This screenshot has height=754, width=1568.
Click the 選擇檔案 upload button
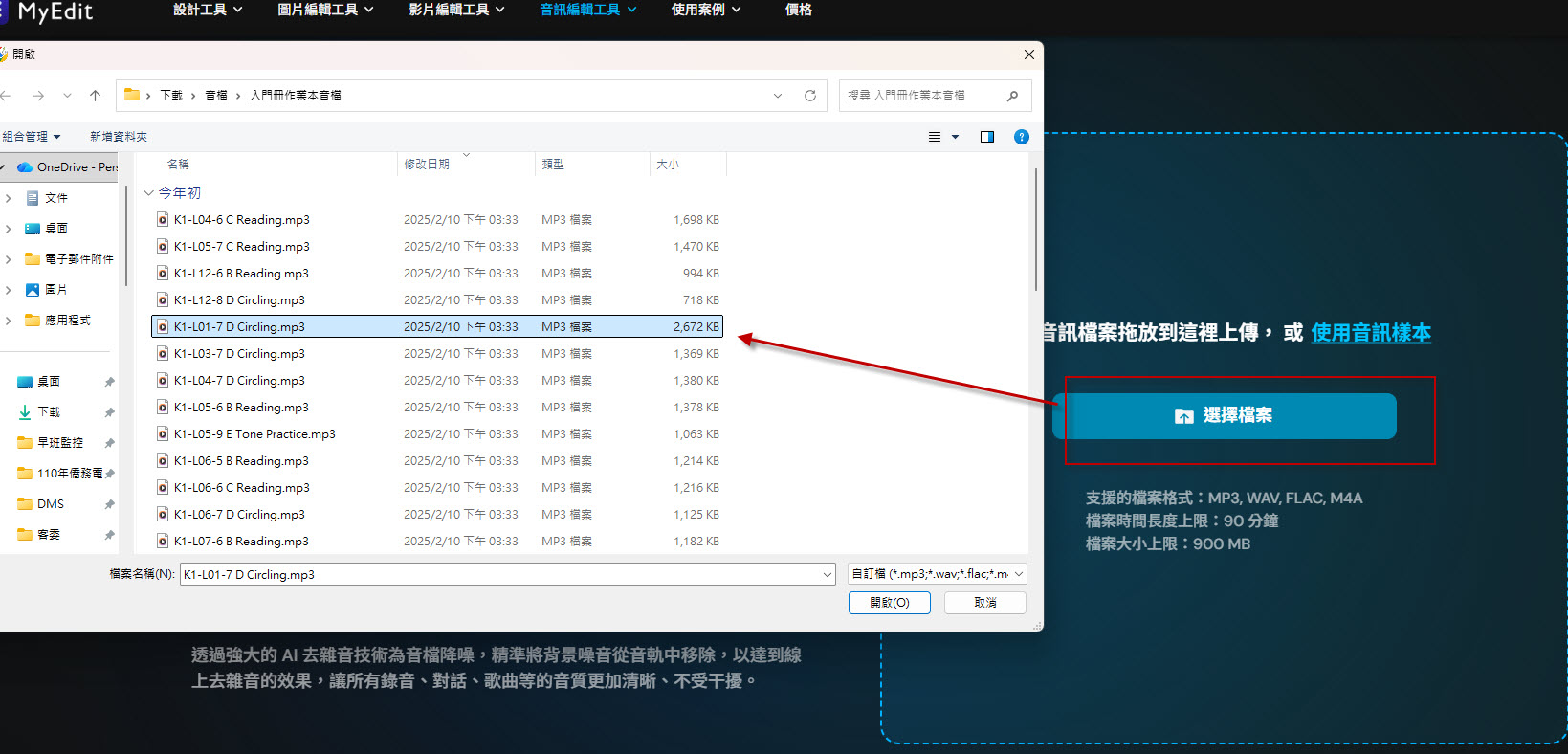[1224, 416]
